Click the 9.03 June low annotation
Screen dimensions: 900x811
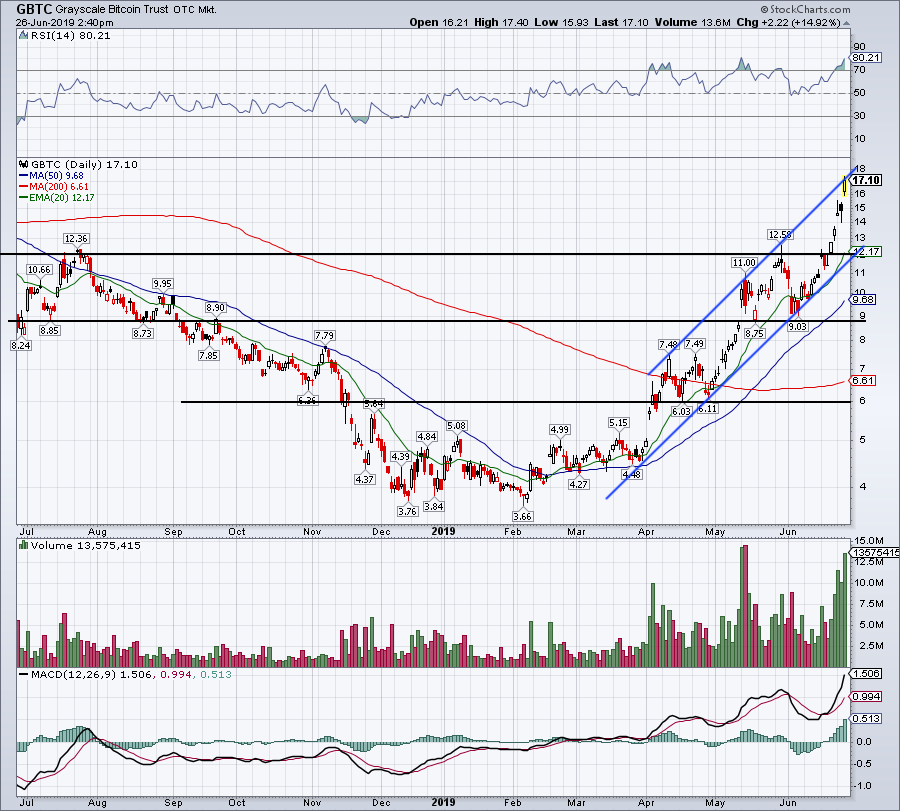tap(797, 327)
